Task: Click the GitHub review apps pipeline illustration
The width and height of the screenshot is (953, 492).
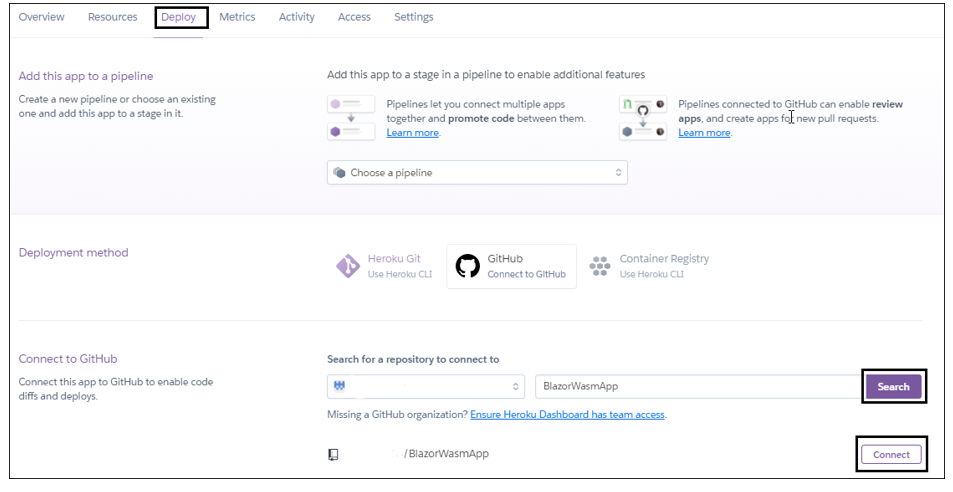Action: [642, 118]
